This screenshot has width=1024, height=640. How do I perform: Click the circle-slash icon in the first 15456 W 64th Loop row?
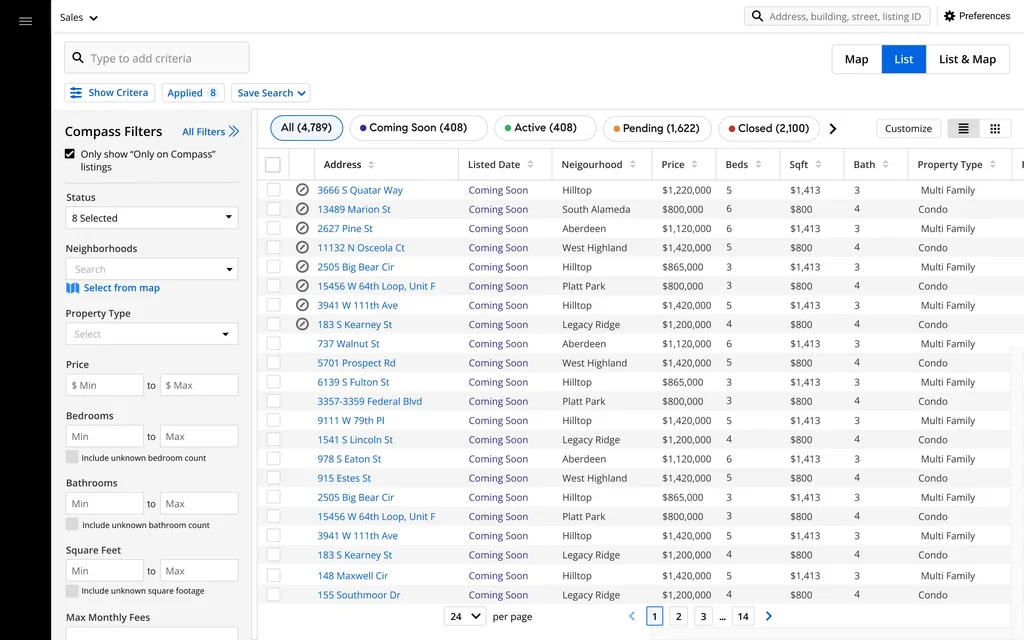point(302,285)
